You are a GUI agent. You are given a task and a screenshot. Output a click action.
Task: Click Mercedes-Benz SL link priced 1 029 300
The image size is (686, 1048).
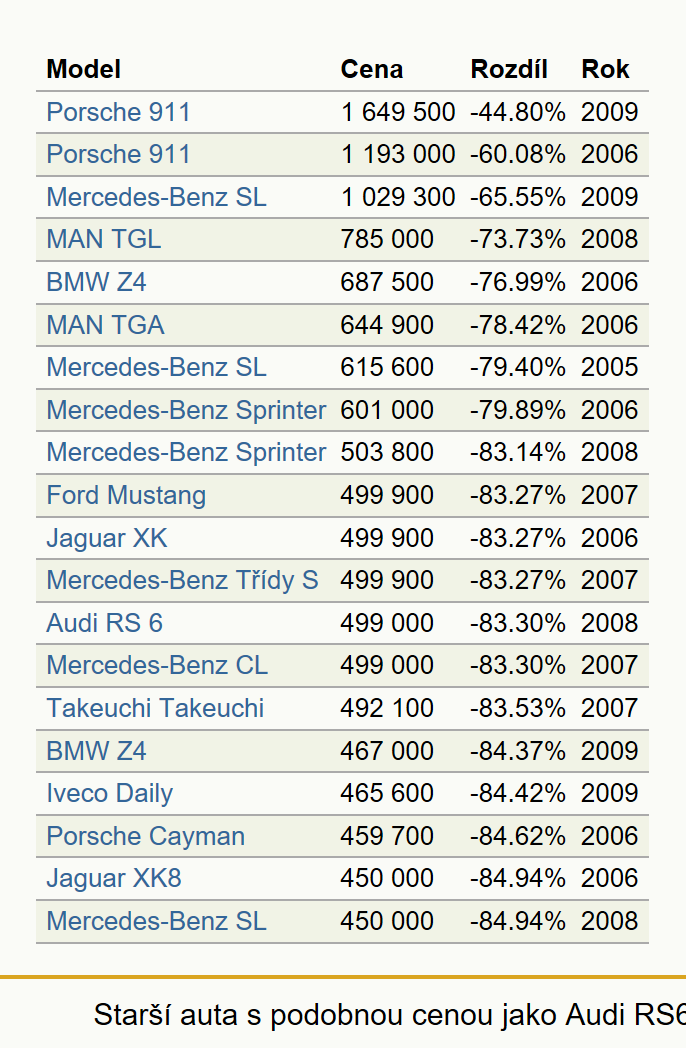[x=156, y=197]
